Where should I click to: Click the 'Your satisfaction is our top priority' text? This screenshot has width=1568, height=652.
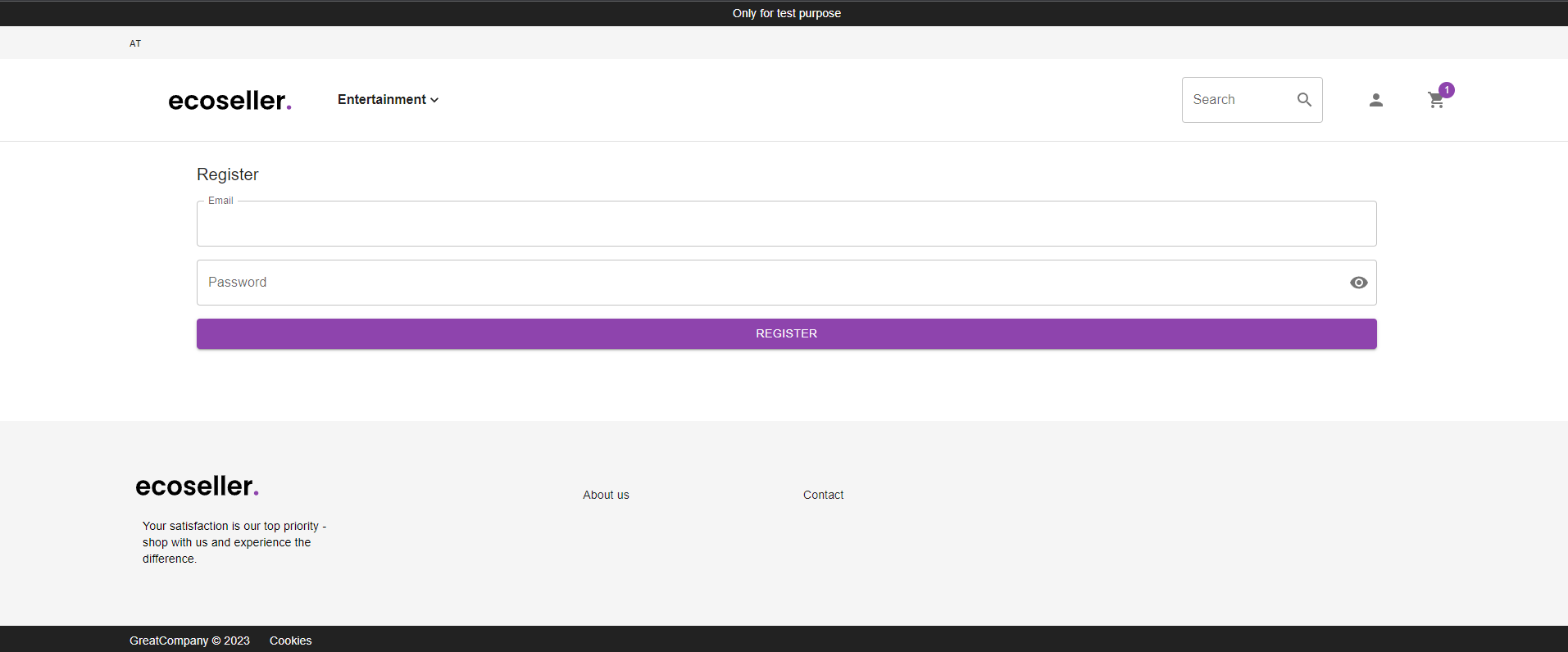[234, 542]
